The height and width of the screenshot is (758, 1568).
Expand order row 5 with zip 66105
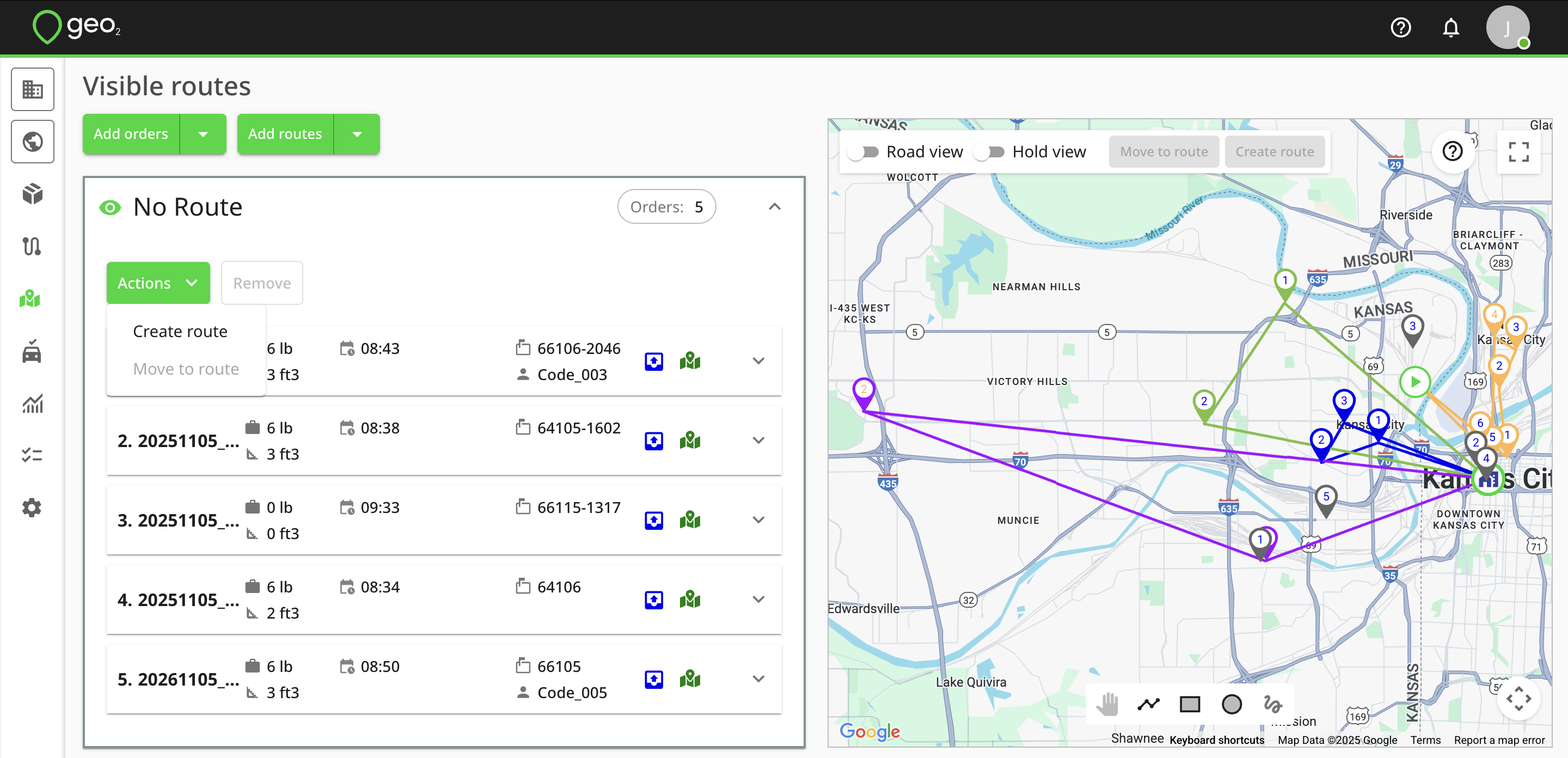[x=758, y=679]
